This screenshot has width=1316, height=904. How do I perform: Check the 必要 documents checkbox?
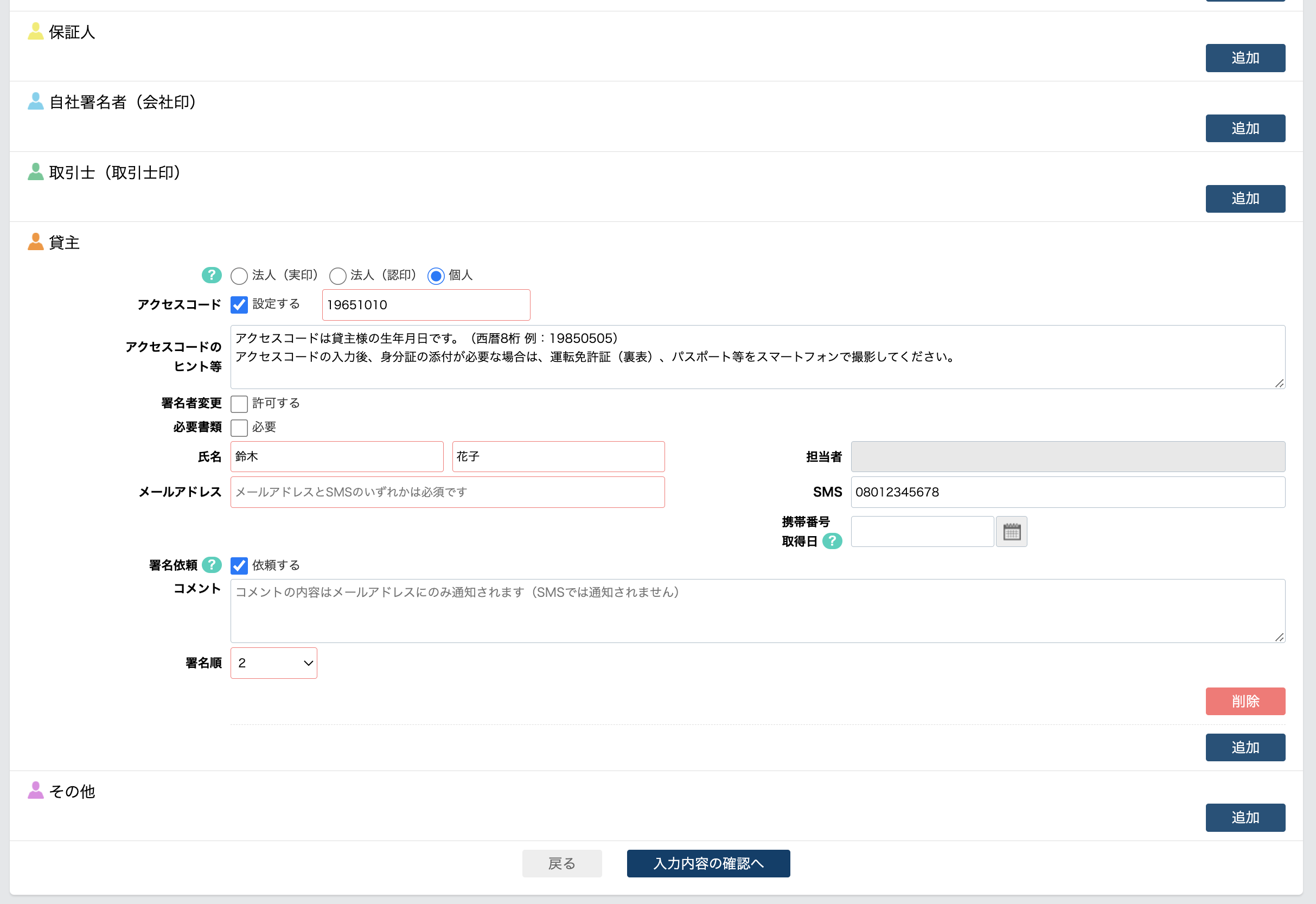pos(239,428)
